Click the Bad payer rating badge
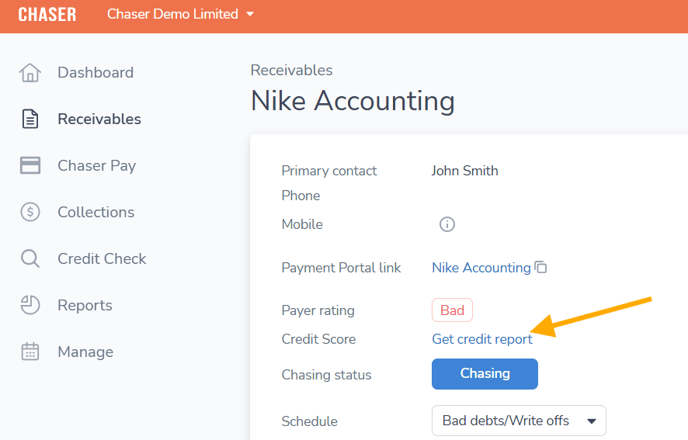Image resolution: width=688 pixels, height=440 pixels. pyautogui.click(x=452, y=310)
